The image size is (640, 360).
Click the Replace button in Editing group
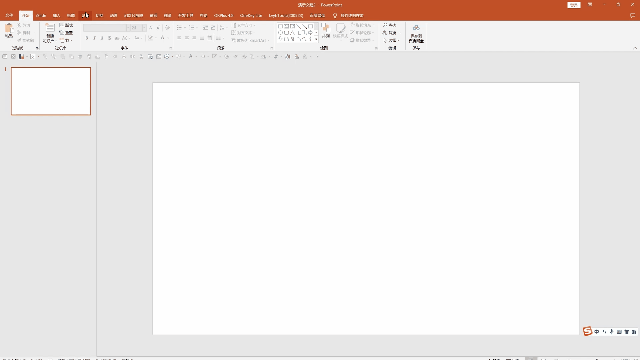pos(389,33)
